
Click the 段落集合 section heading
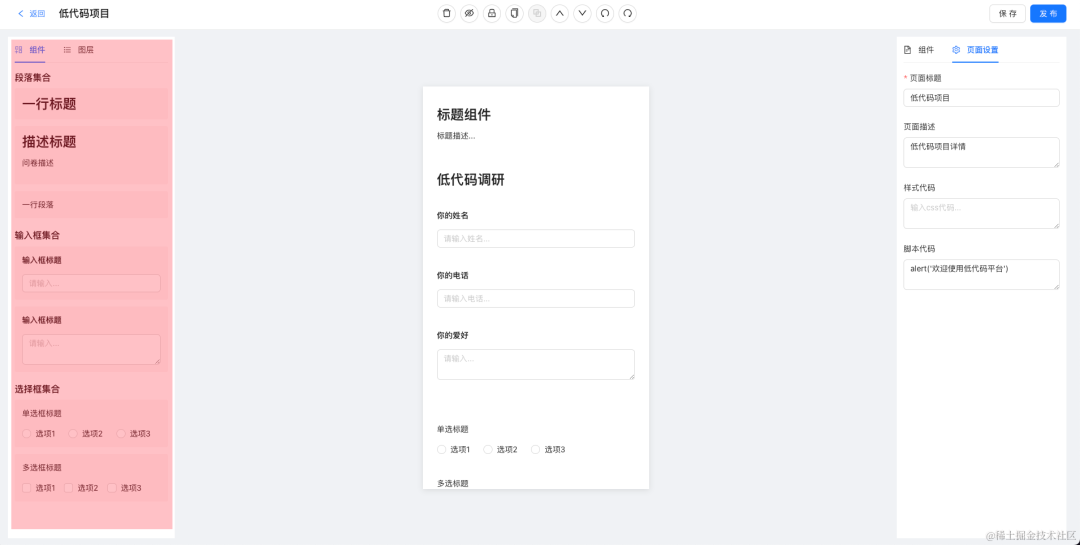[x=33, y=78]
